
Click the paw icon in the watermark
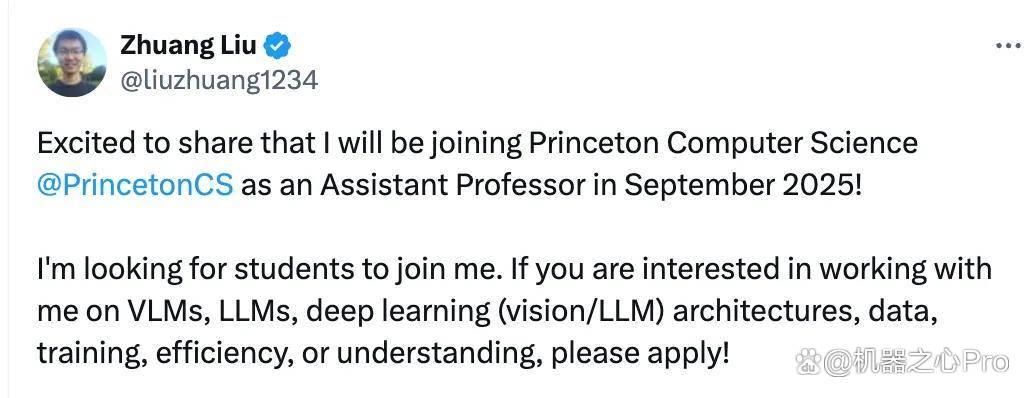(x=808, y=361)
